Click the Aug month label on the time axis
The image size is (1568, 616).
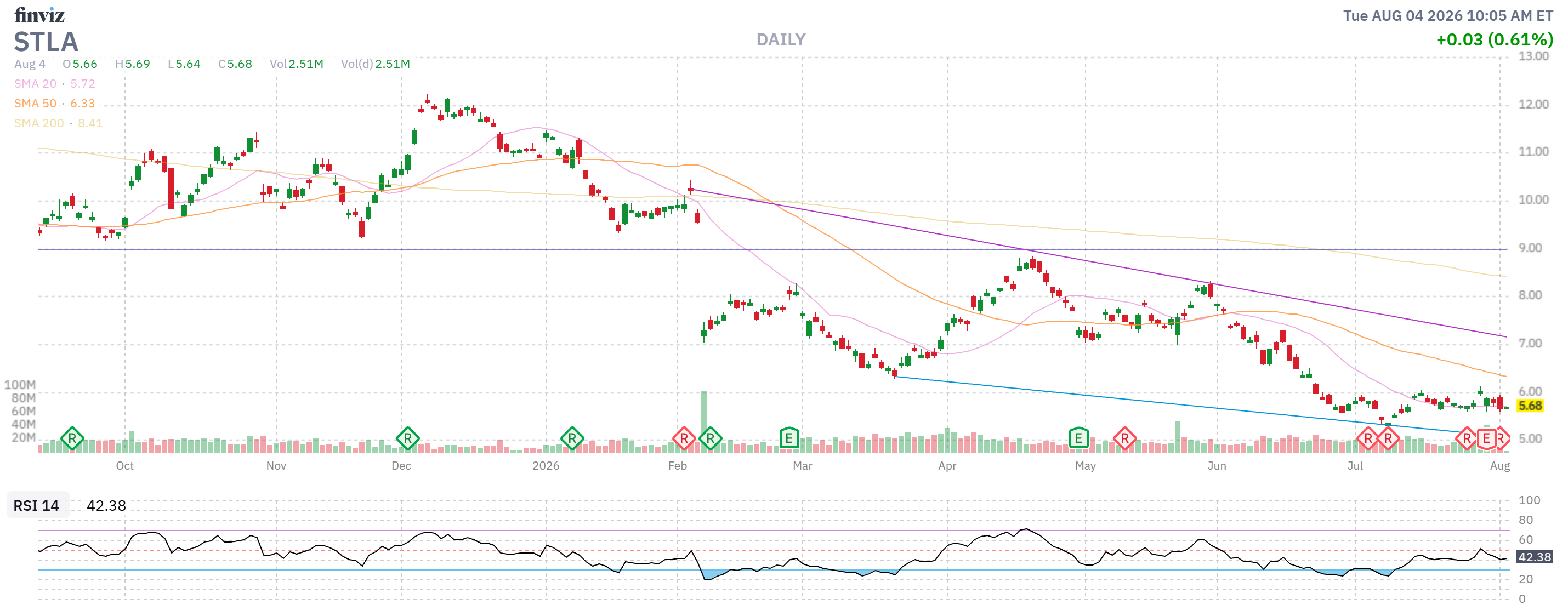click(1500, 466)
